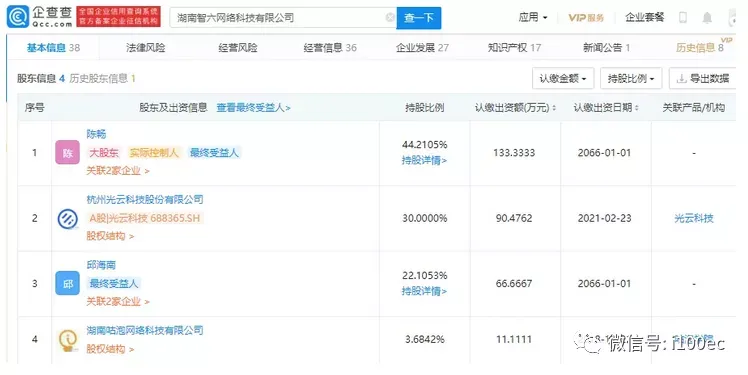Click the search button 查一下
748x375 pixels.
tap(418, 18)
